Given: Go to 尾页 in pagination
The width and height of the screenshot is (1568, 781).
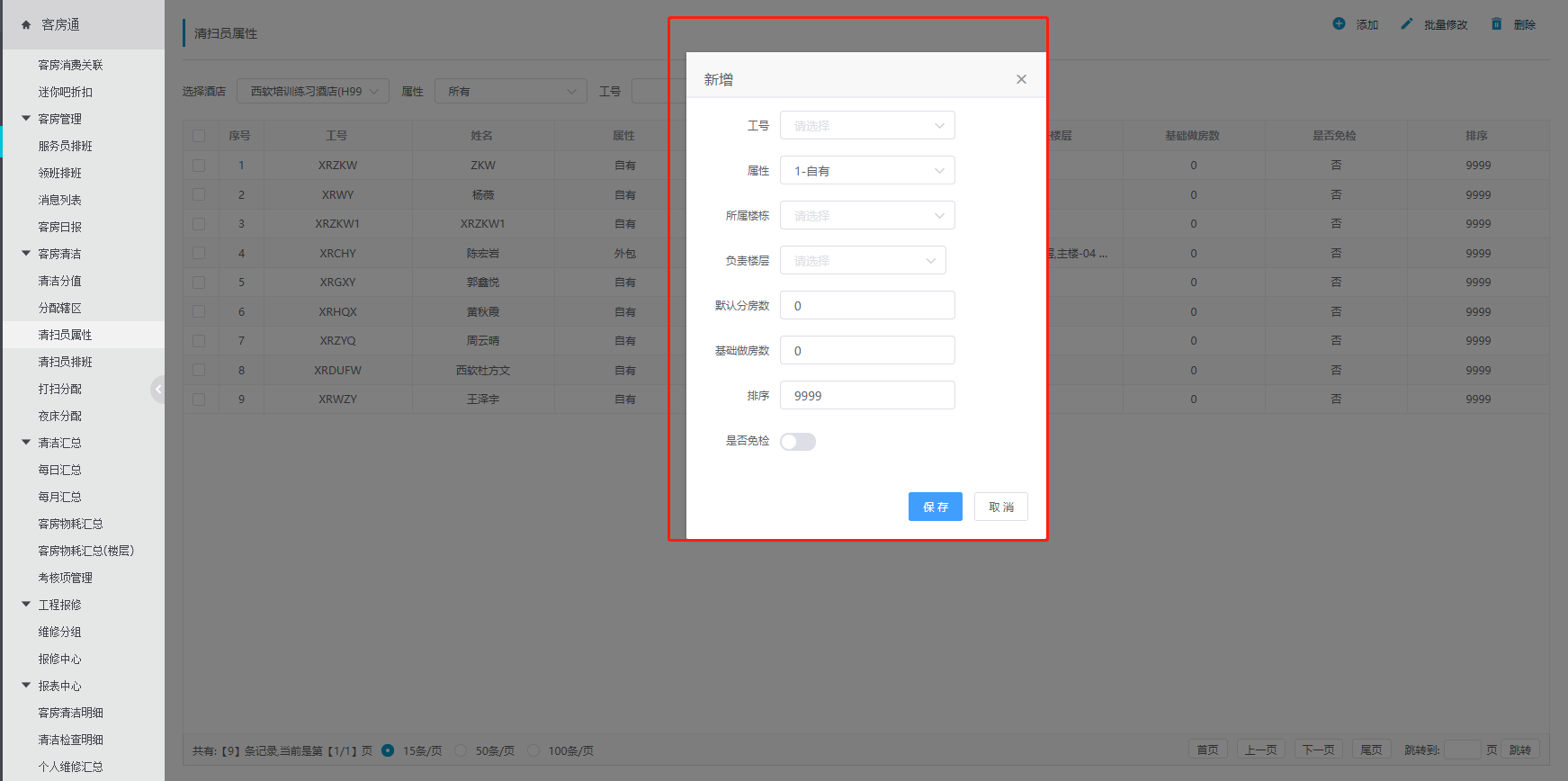Looking at the screenshot, I should (1371, 750).
